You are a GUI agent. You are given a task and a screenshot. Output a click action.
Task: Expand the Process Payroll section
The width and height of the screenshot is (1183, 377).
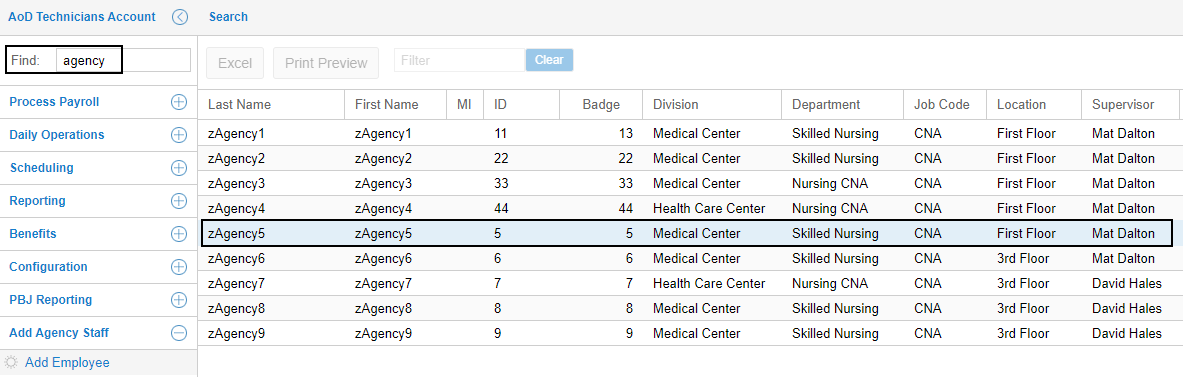pos(179,102)
